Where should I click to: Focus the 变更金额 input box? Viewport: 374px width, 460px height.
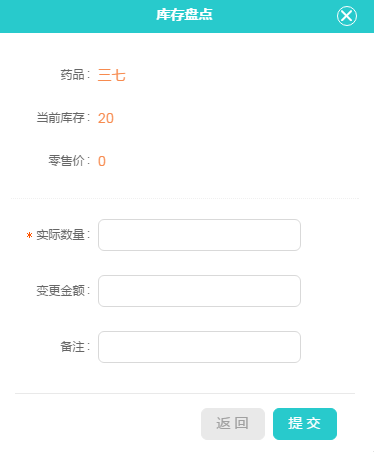199,291
